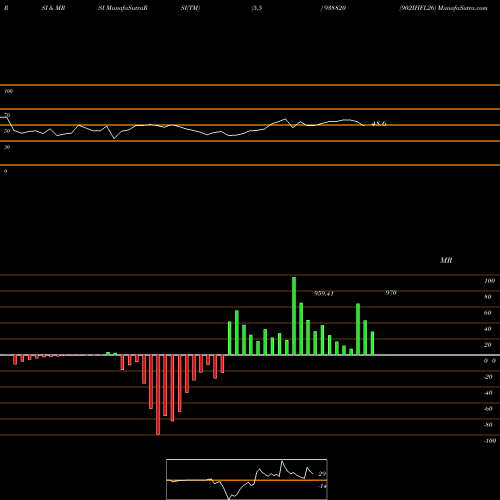
Task: Select the tallest green MR histogram bar
Action: [294, 316]
